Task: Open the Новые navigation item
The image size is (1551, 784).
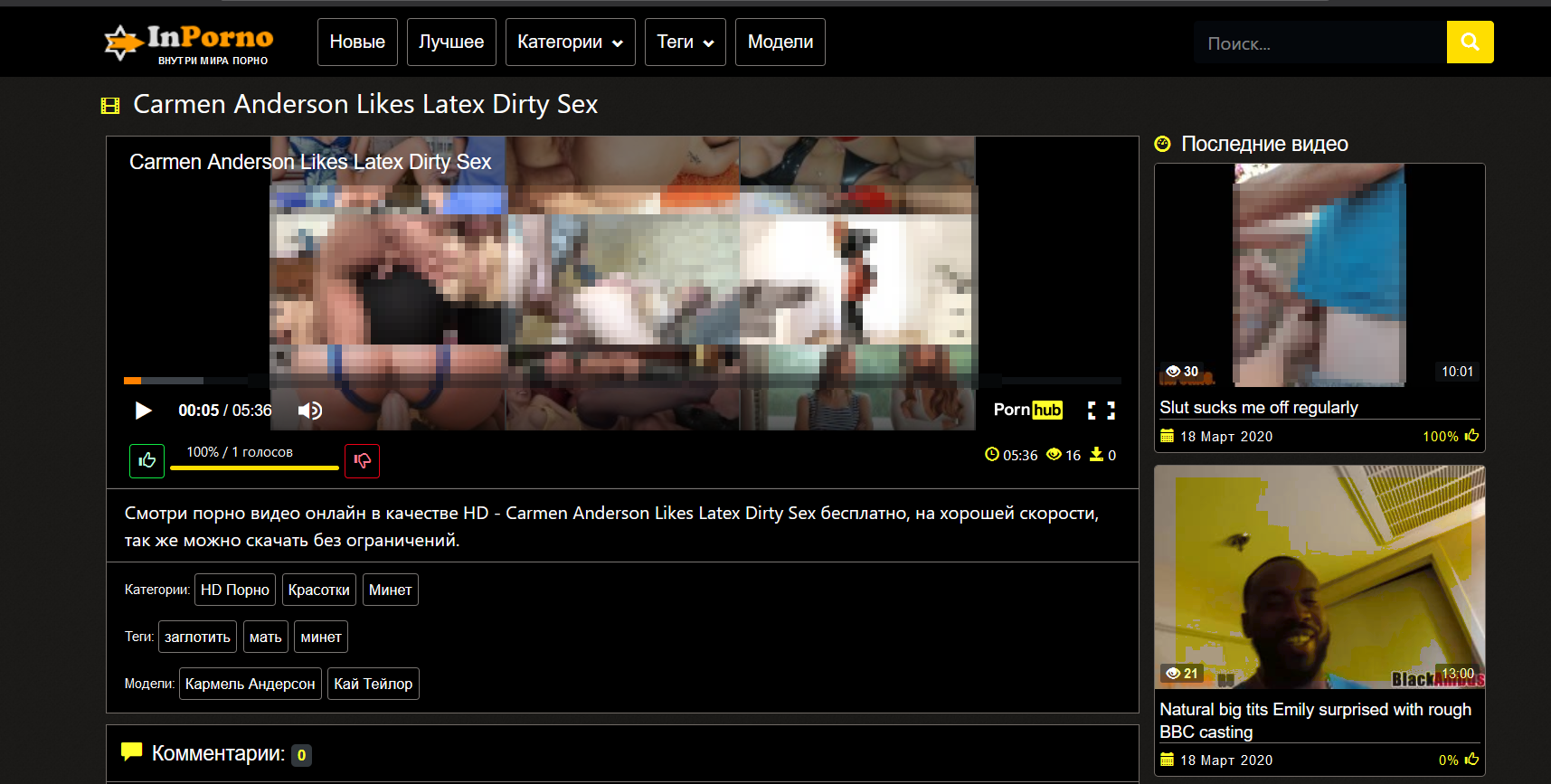Action: tap(357, 43)
